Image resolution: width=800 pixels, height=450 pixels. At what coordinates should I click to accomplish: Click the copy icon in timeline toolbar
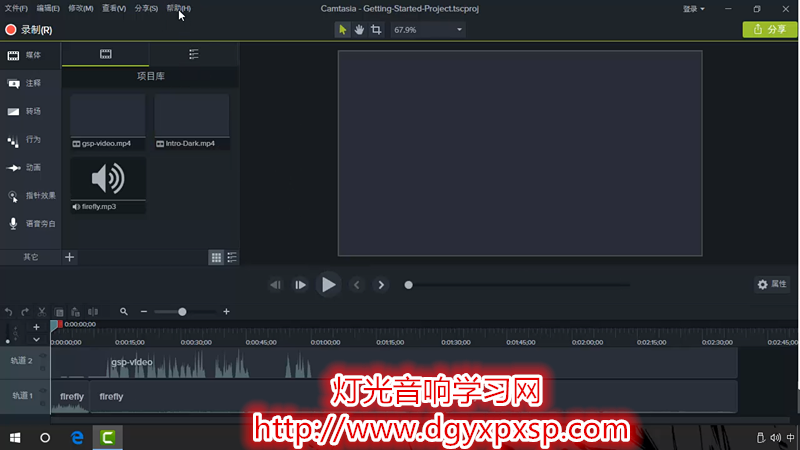click(59, 312)
